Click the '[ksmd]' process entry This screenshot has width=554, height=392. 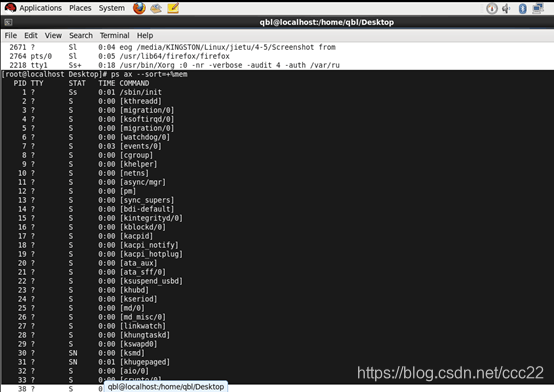[x=132, y=353]
